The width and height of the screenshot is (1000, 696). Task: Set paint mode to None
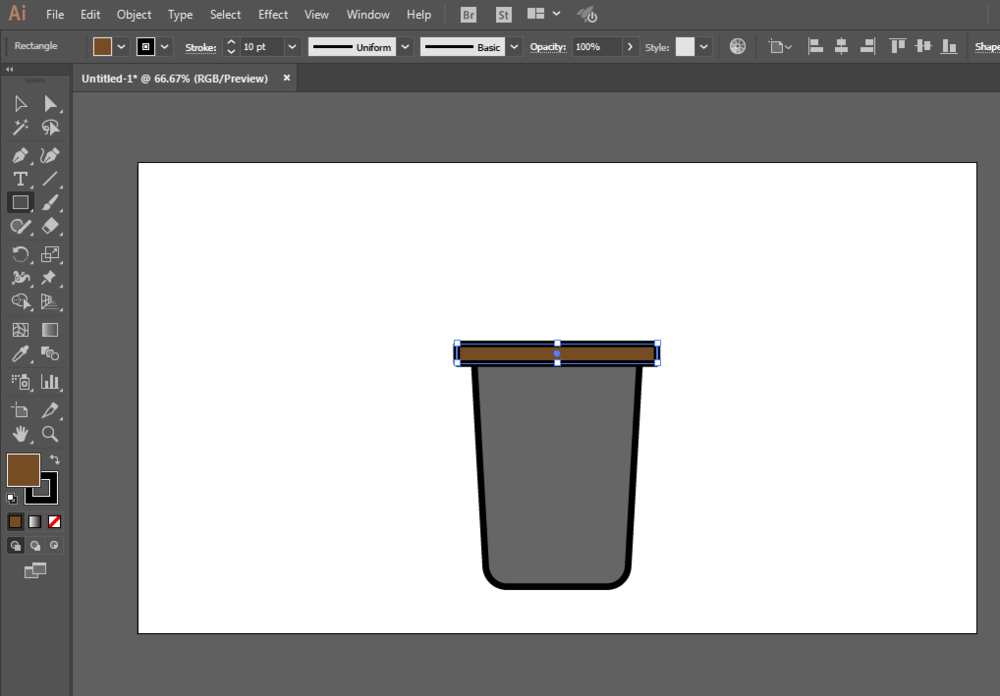pos(55,521)
